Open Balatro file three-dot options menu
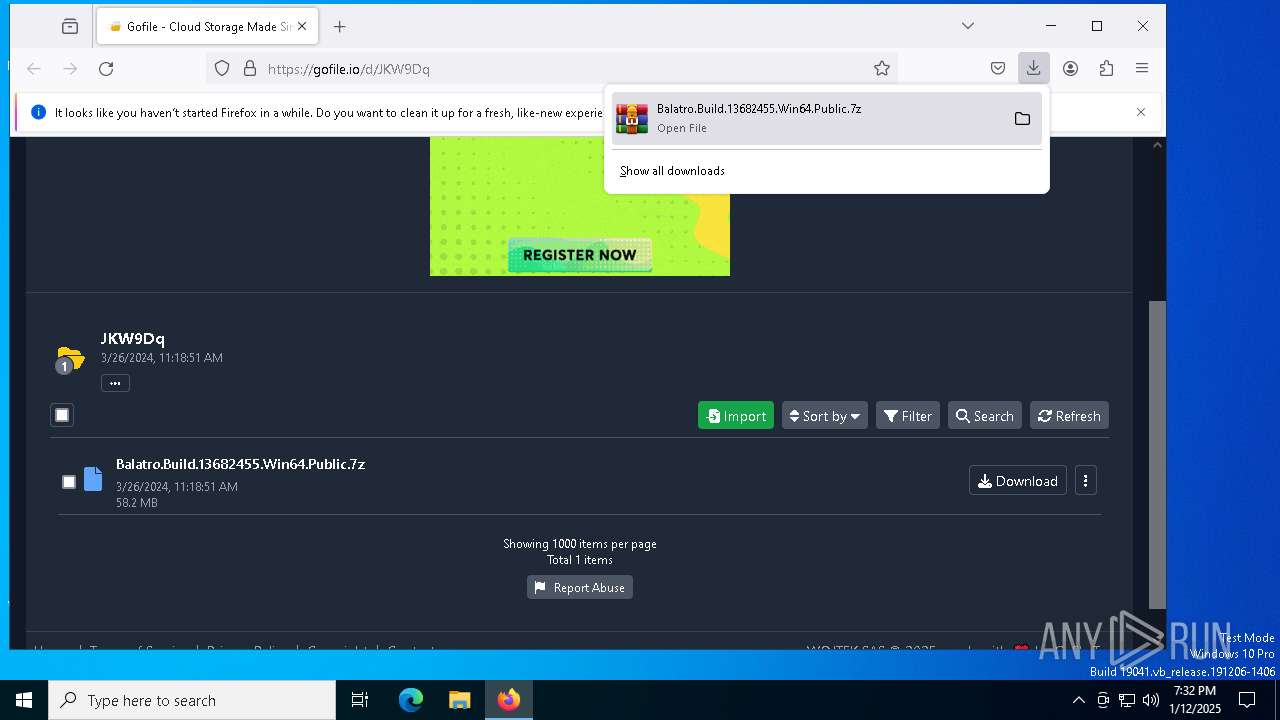The width and height of the screenshot is (1280, 720). coord(1085,481)
